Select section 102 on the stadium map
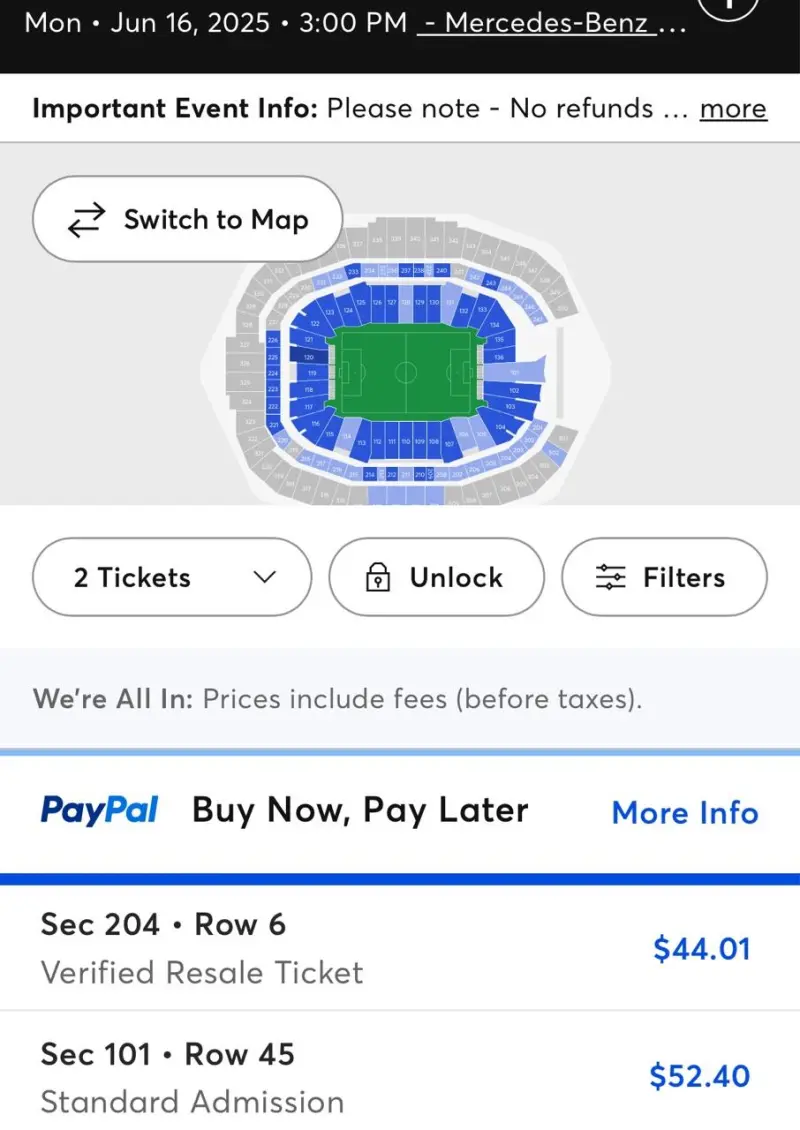 click(x=512, y=391)
